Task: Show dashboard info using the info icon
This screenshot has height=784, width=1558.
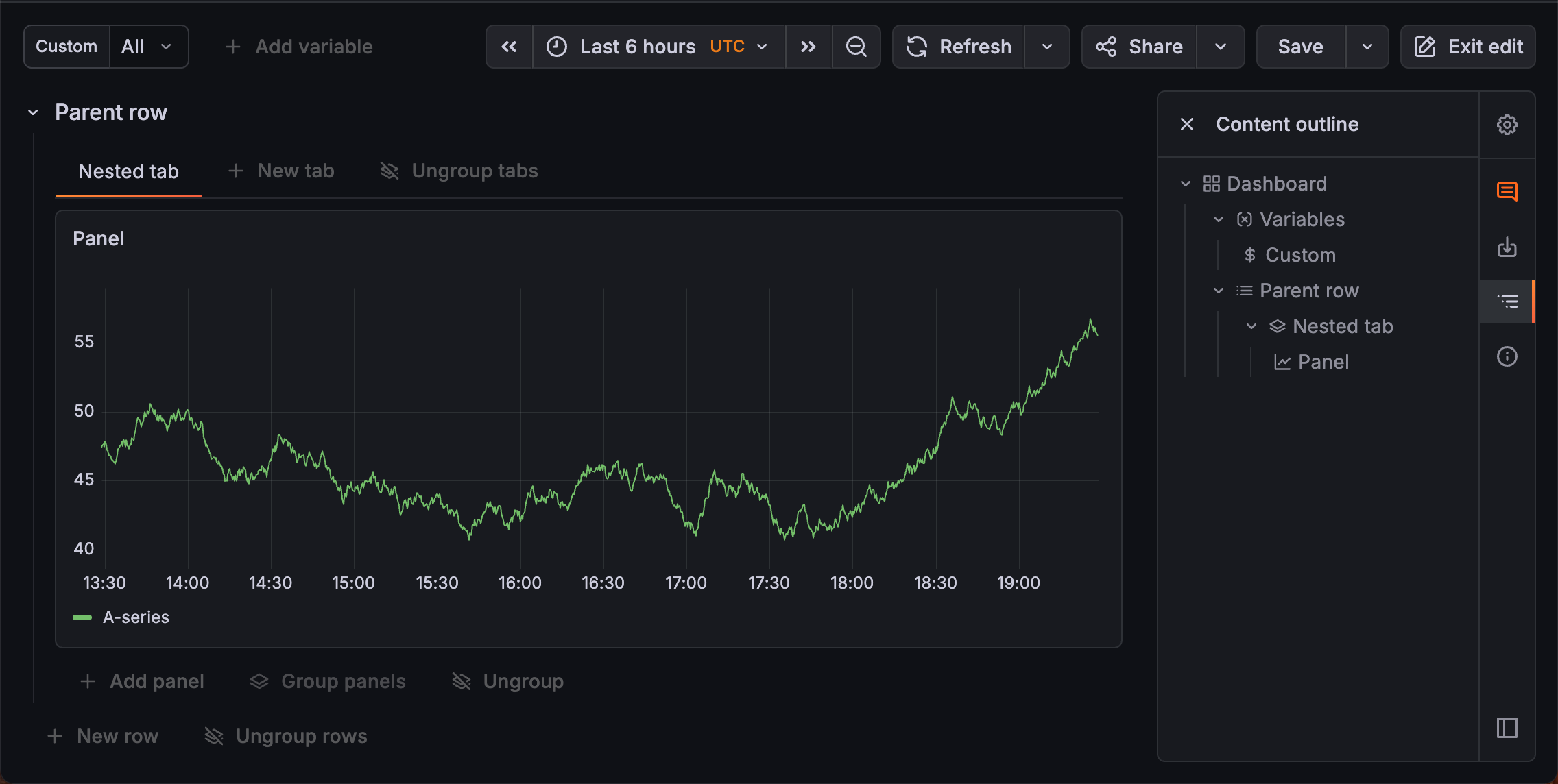Action: [1507, 356]
